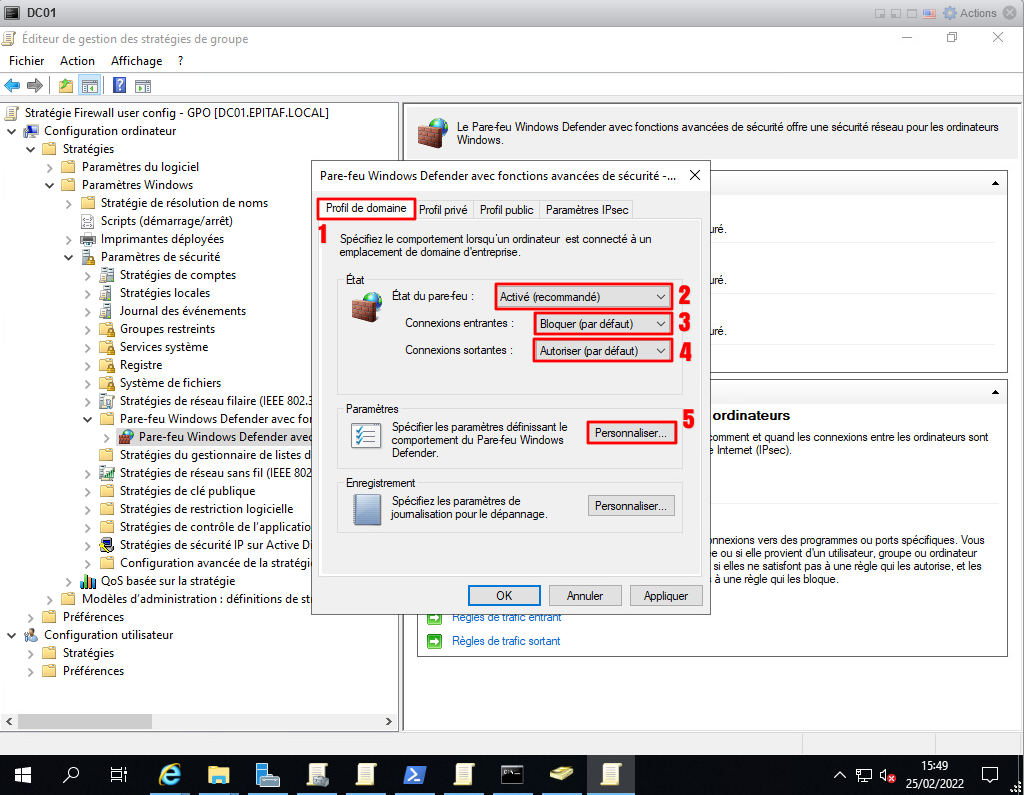Open the Connexions entrantes dropdown
1024x795 pixels.
(x=603, y=324)
